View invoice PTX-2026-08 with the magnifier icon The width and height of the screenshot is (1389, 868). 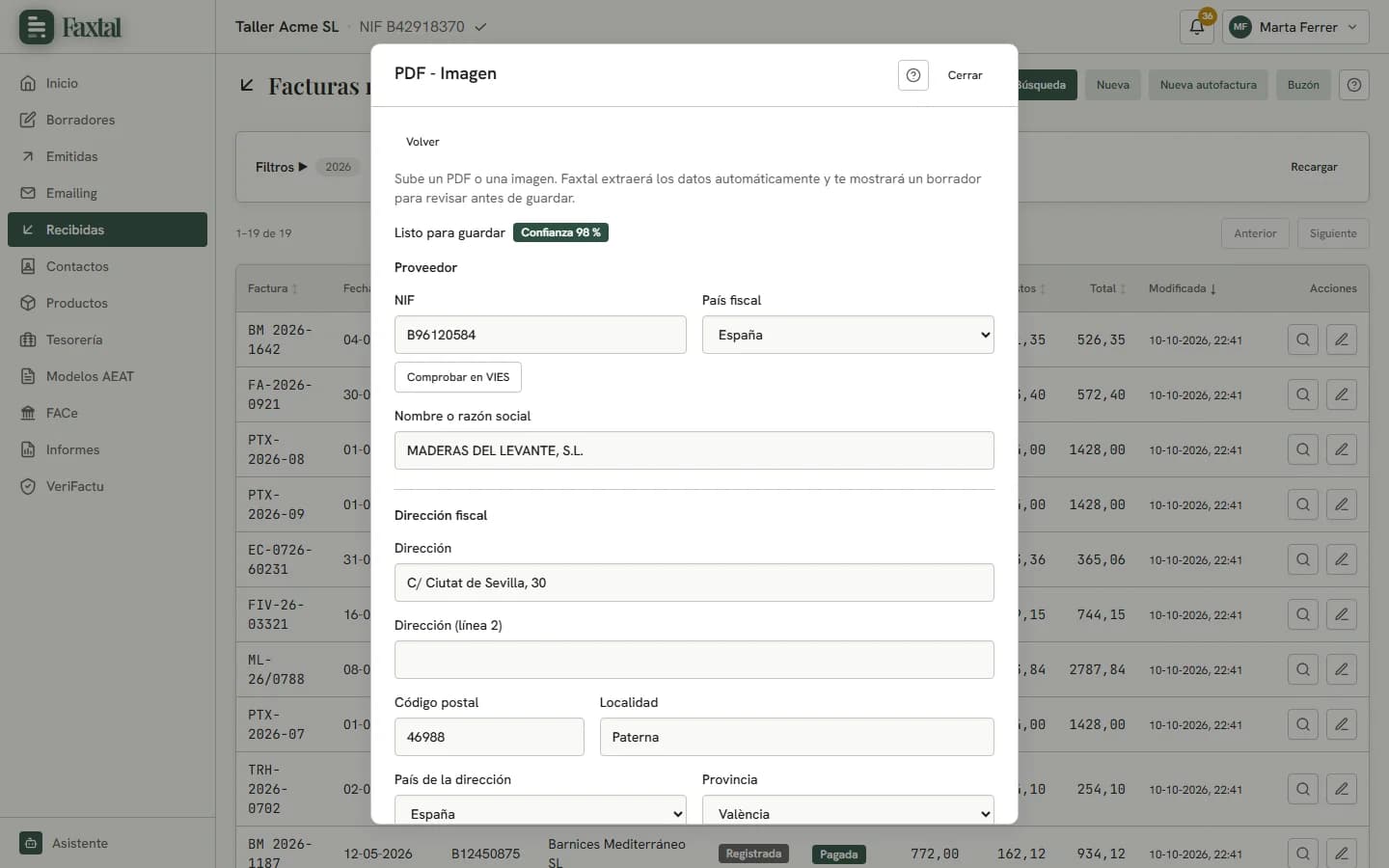click(1303, 449)
